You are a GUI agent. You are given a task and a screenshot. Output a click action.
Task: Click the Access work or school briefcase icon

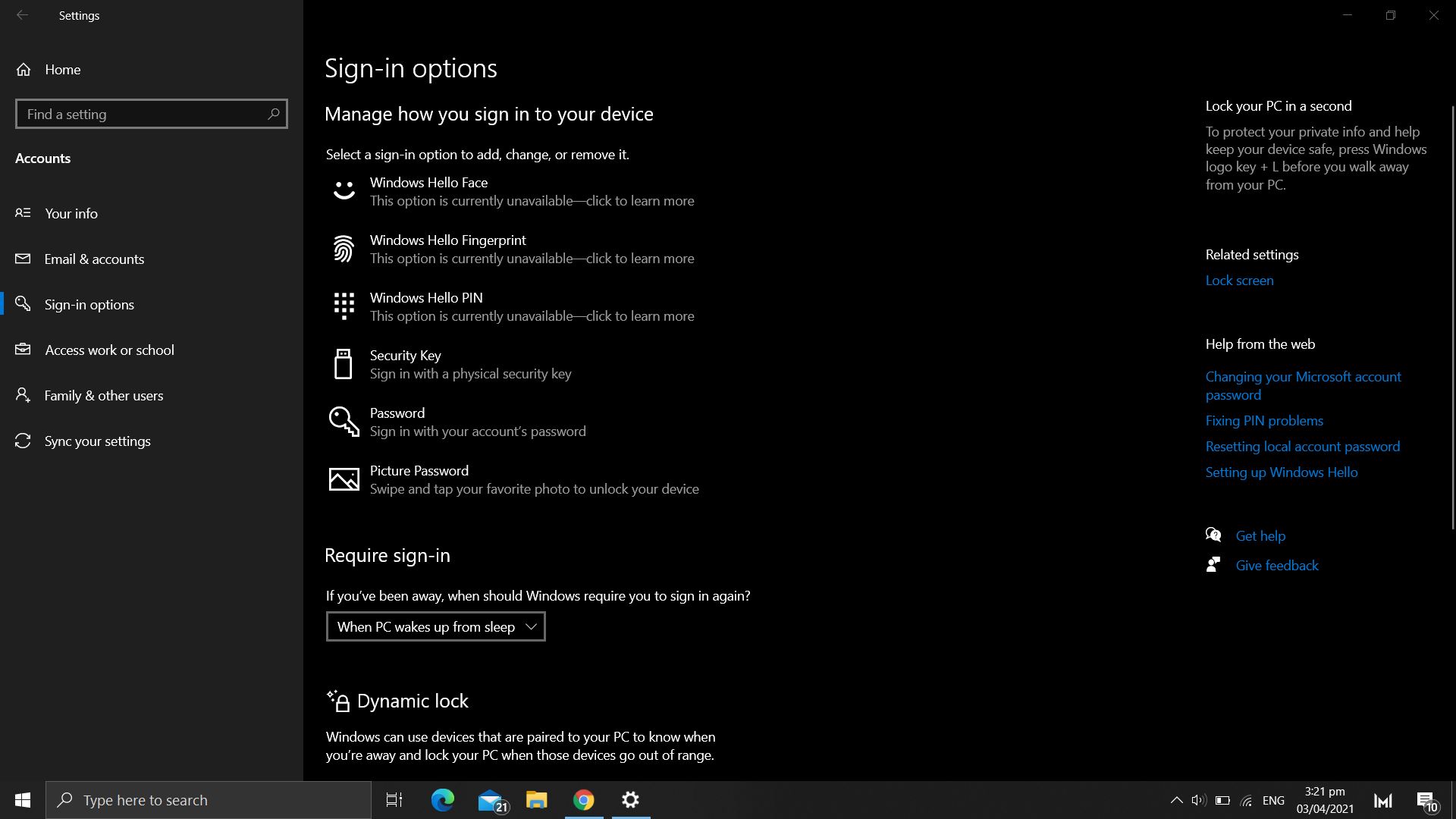tap(23, 350)
